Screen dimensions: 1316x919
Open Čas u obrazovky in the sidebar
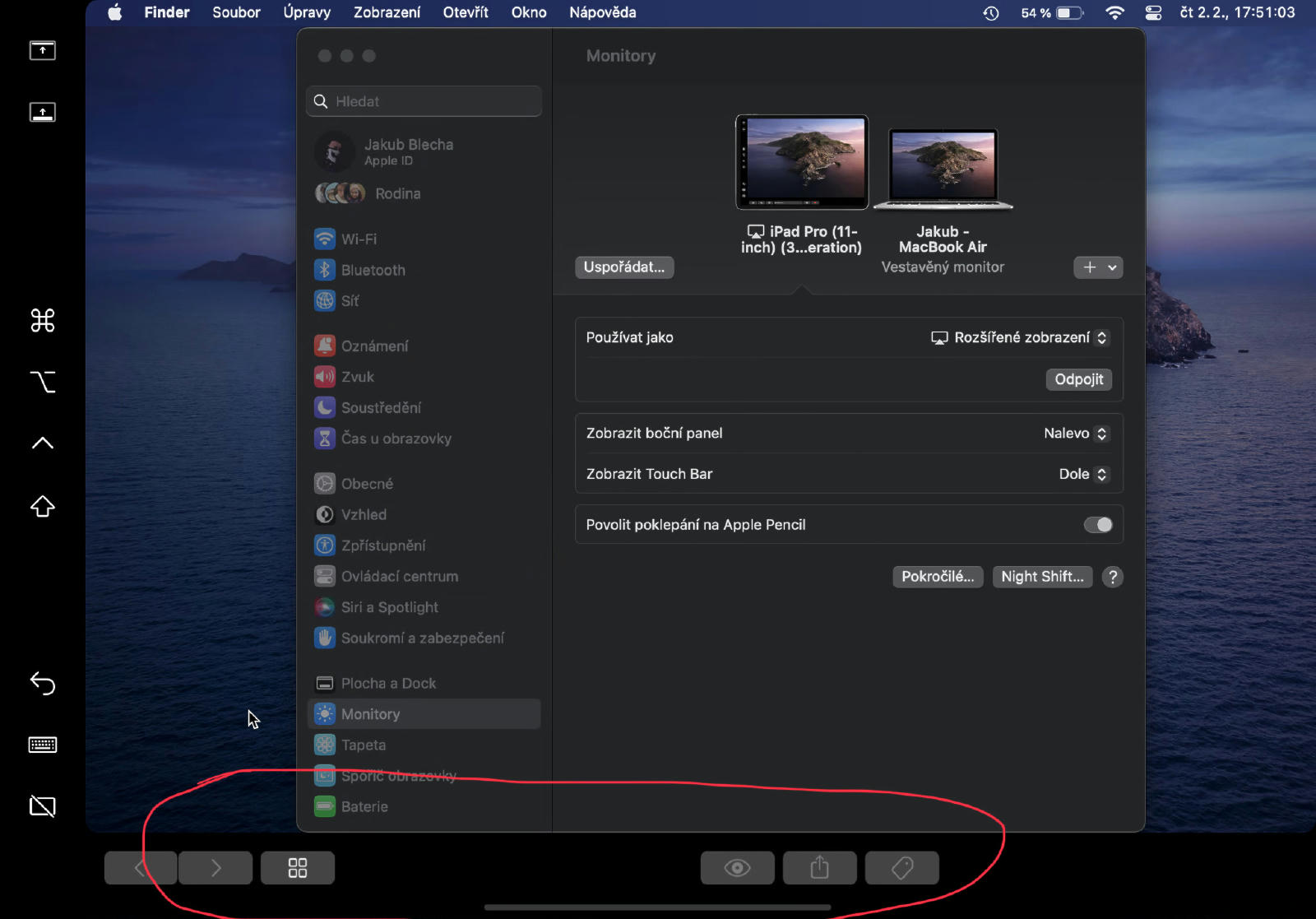tap(424, 439)
